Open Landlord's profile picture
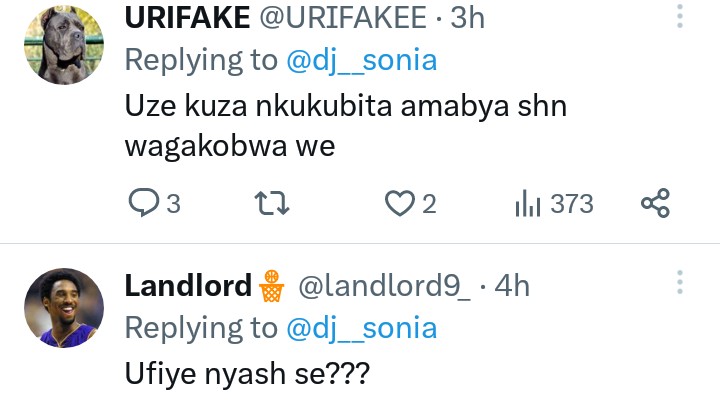Screen dimensions: 720x405 pos(64,308)
